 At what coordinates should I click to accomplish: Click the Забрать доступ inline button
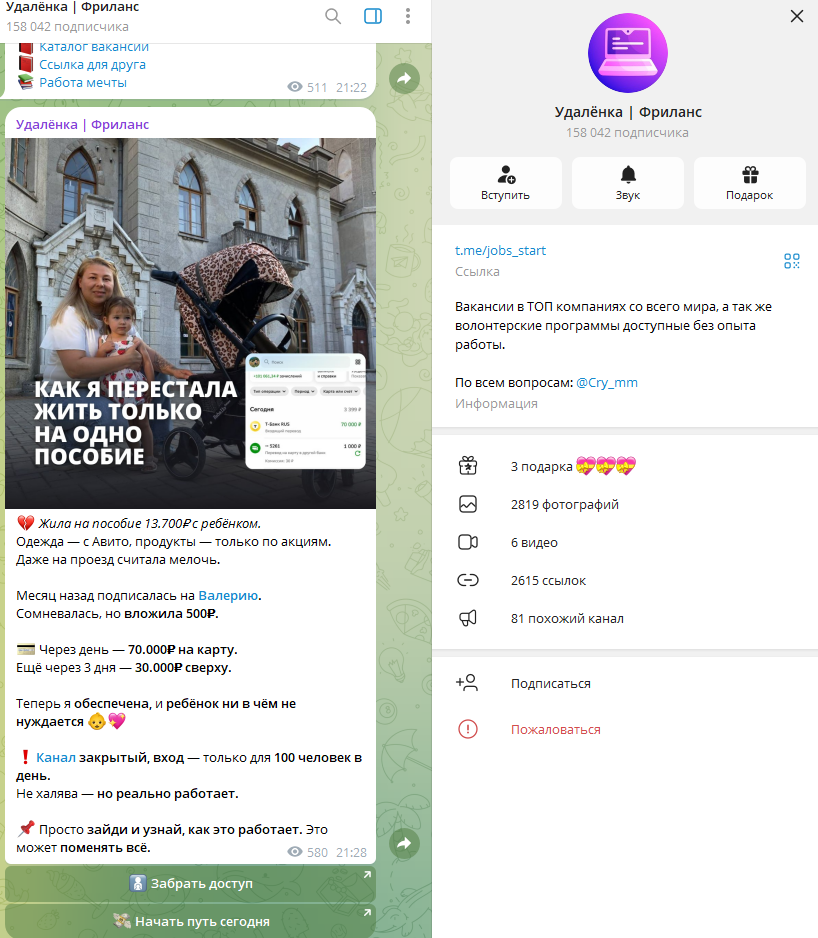190,883
